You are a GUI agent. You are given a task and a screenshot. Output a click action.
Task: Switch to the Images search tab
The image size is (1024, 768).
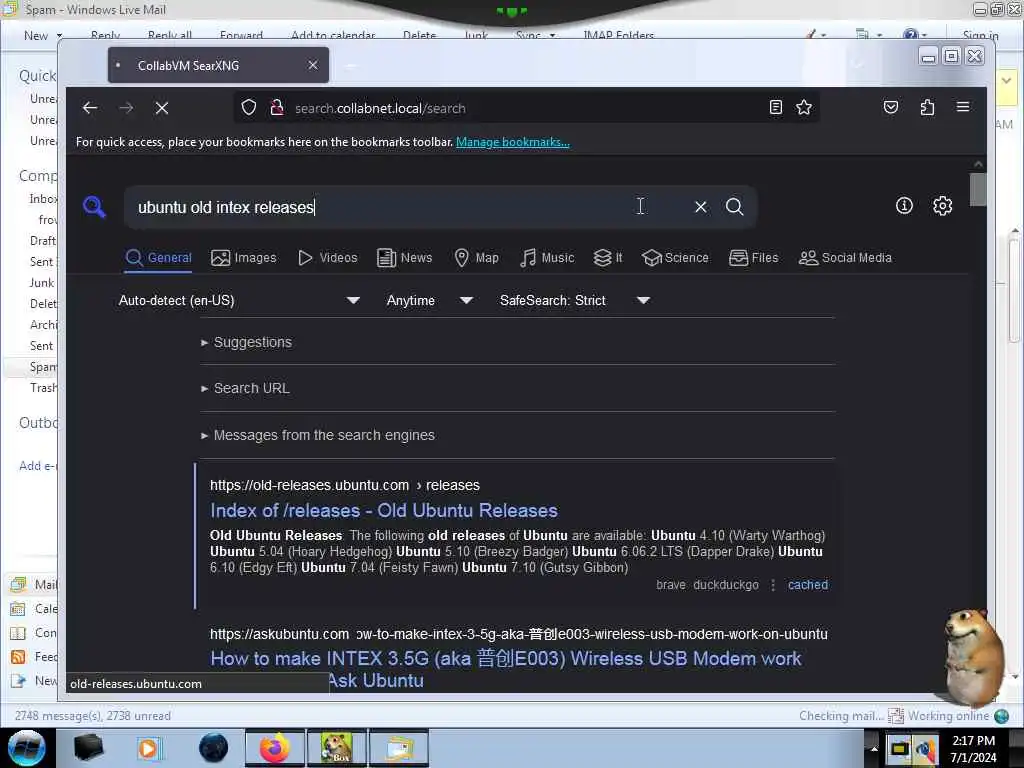coord(244,258)
